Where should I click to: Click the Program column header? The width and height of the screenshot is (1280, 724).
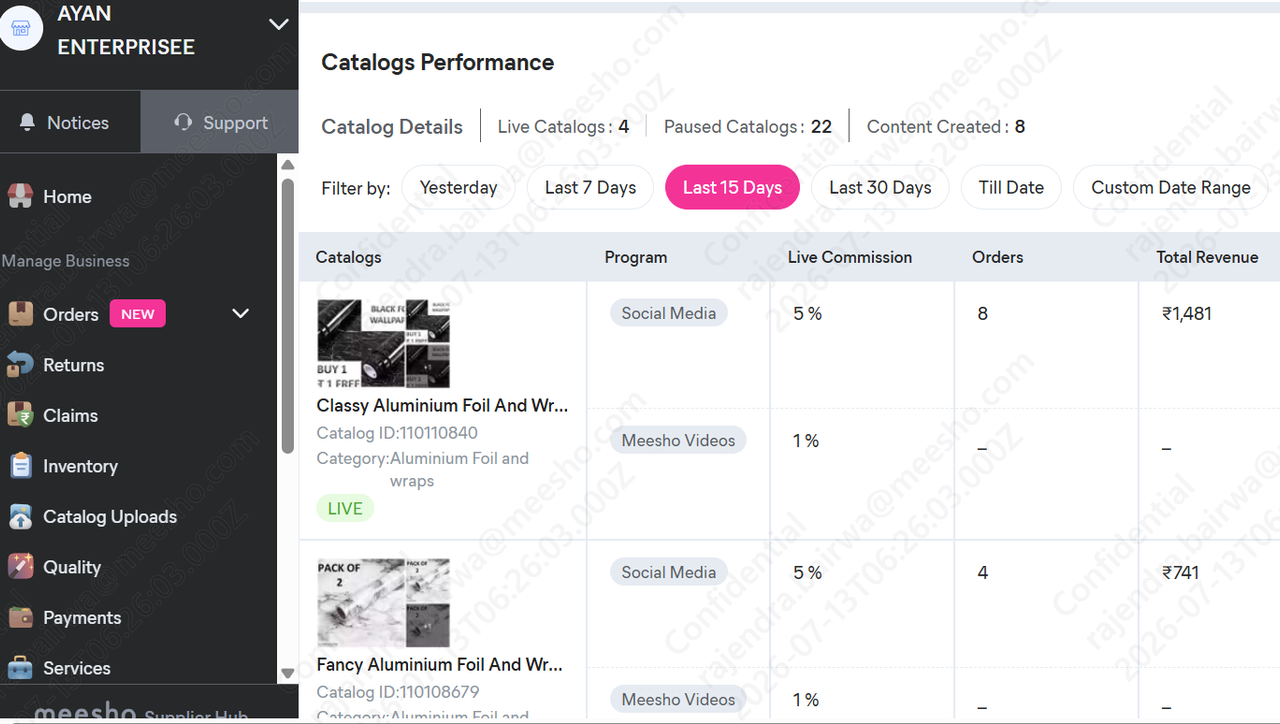coord(636,257)
